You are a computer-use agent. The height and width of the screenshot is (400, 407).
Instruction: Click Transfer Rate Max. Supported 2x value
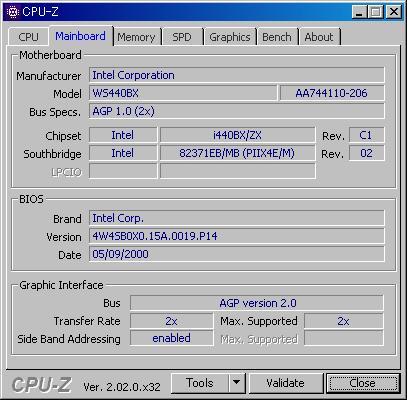click(x=344, y=321)
